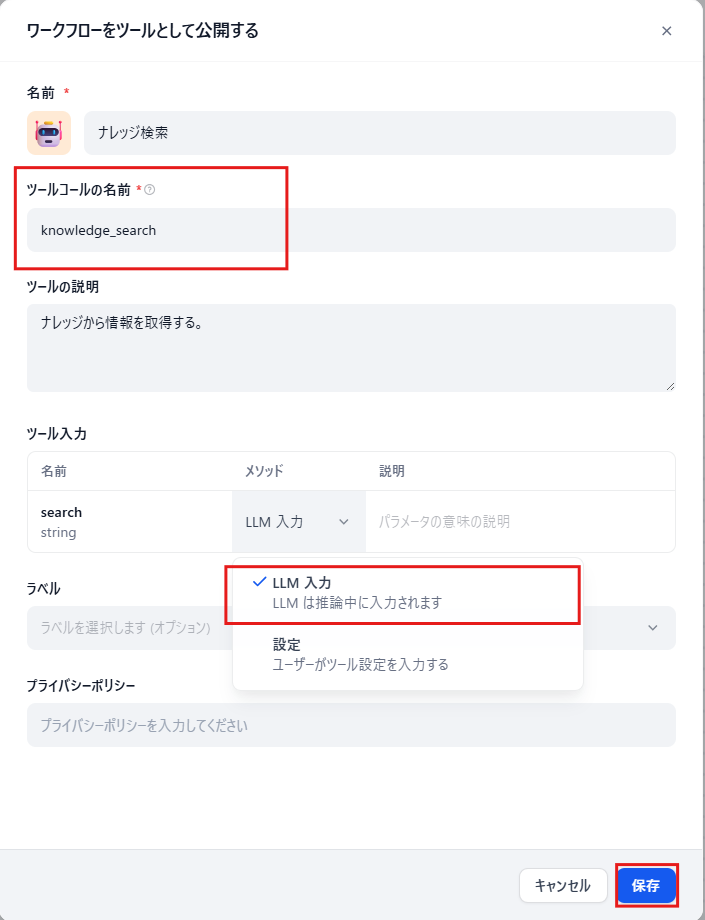Click the knowledge_search tool call name field
Screen dimensions: 705x920
[x=350, y=230]
